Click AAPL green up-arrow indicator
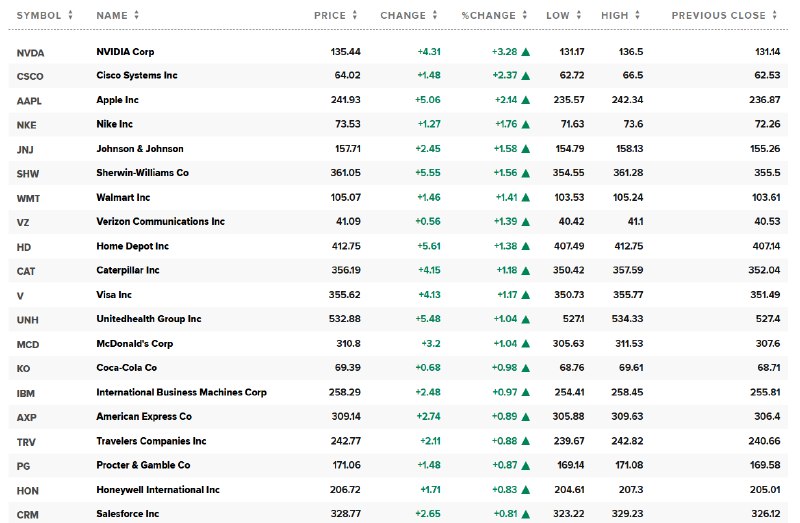800x523 pixels. point(526,100)
